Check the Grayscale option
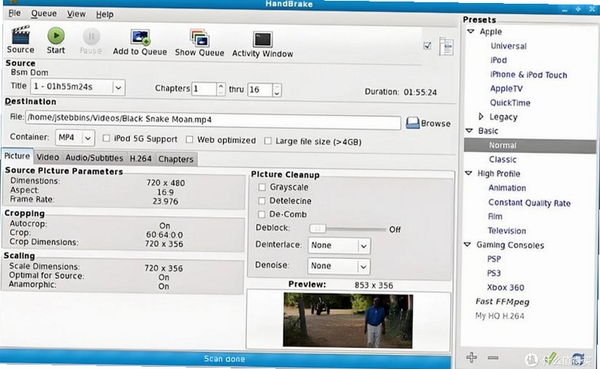This screenshot has height=369, width=600. pos(262,187)
